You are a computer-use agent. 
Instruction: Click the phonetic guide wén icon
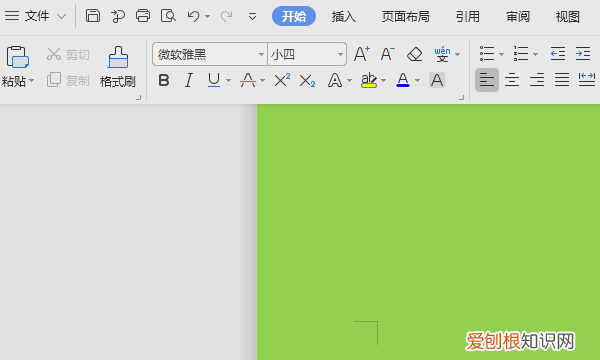click(x=442, y=54)
